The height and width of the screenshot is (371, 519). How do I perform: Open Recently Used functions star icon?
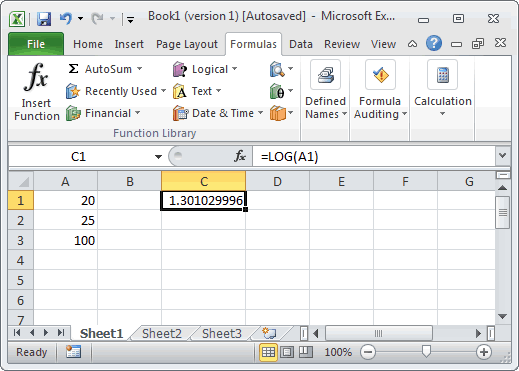(73, 91)
